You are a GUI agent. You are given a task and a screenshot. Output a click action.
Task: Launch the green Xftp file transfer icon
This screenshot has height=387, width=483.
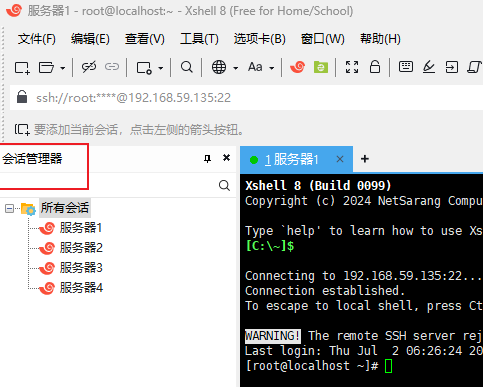321,67
